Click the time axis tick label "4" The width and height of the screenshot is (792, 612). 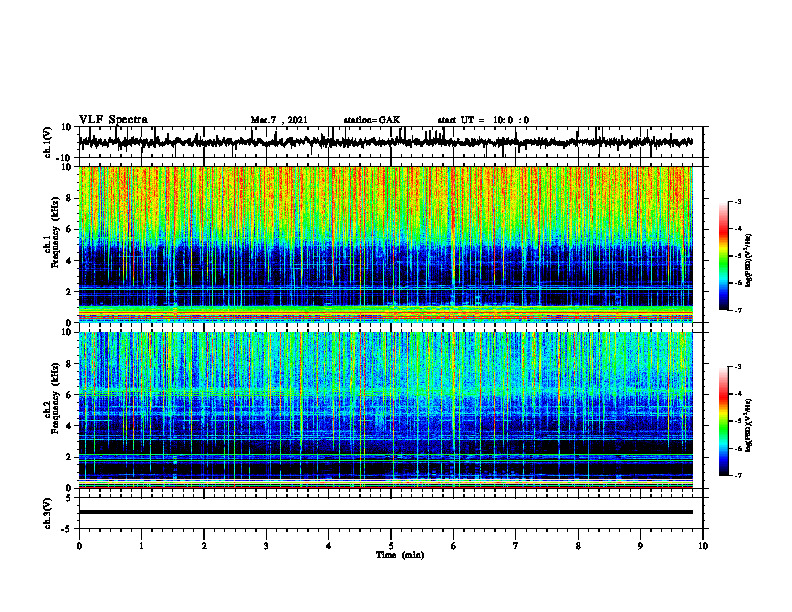pos(329,546)
